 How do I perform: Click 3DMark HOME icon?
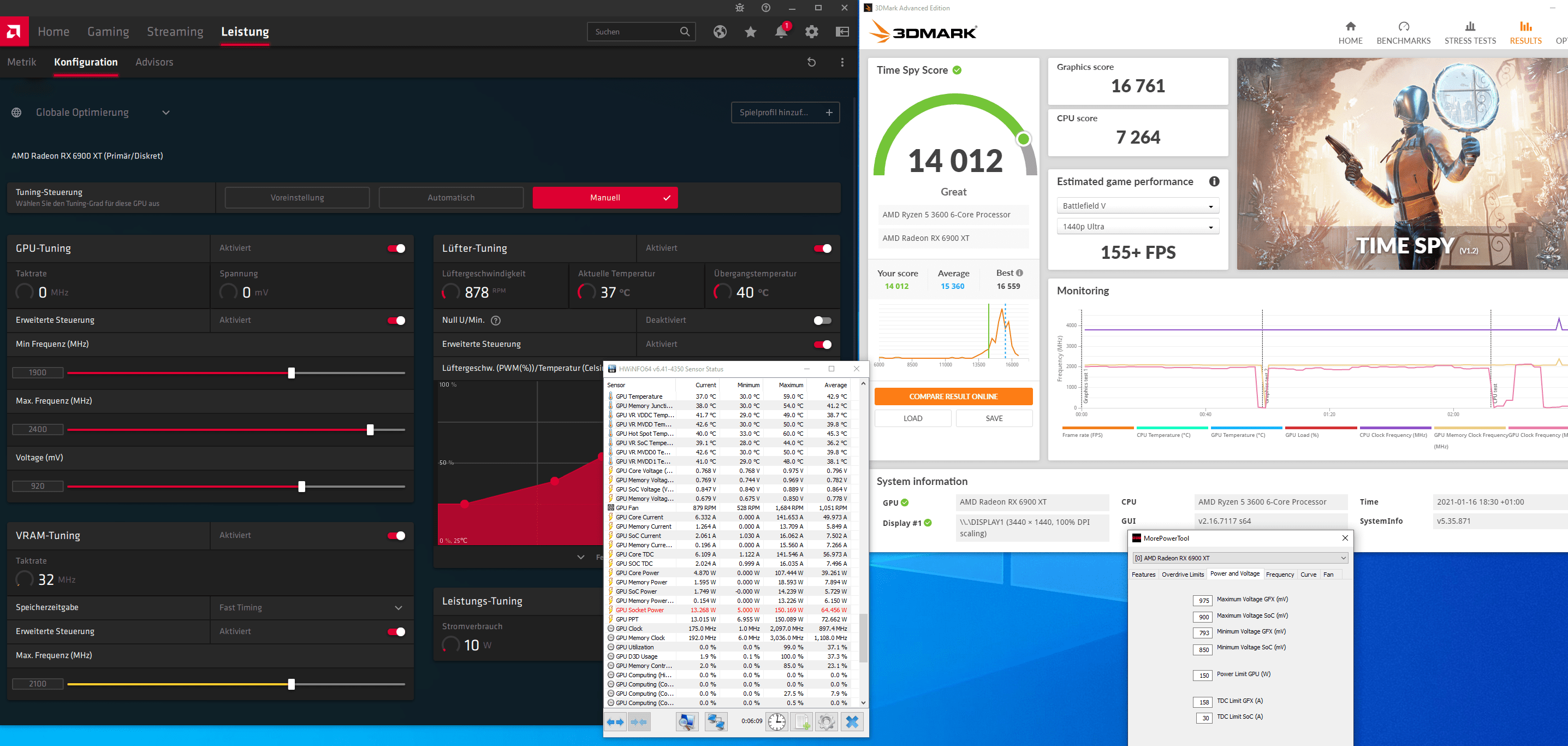(1350, 26)
